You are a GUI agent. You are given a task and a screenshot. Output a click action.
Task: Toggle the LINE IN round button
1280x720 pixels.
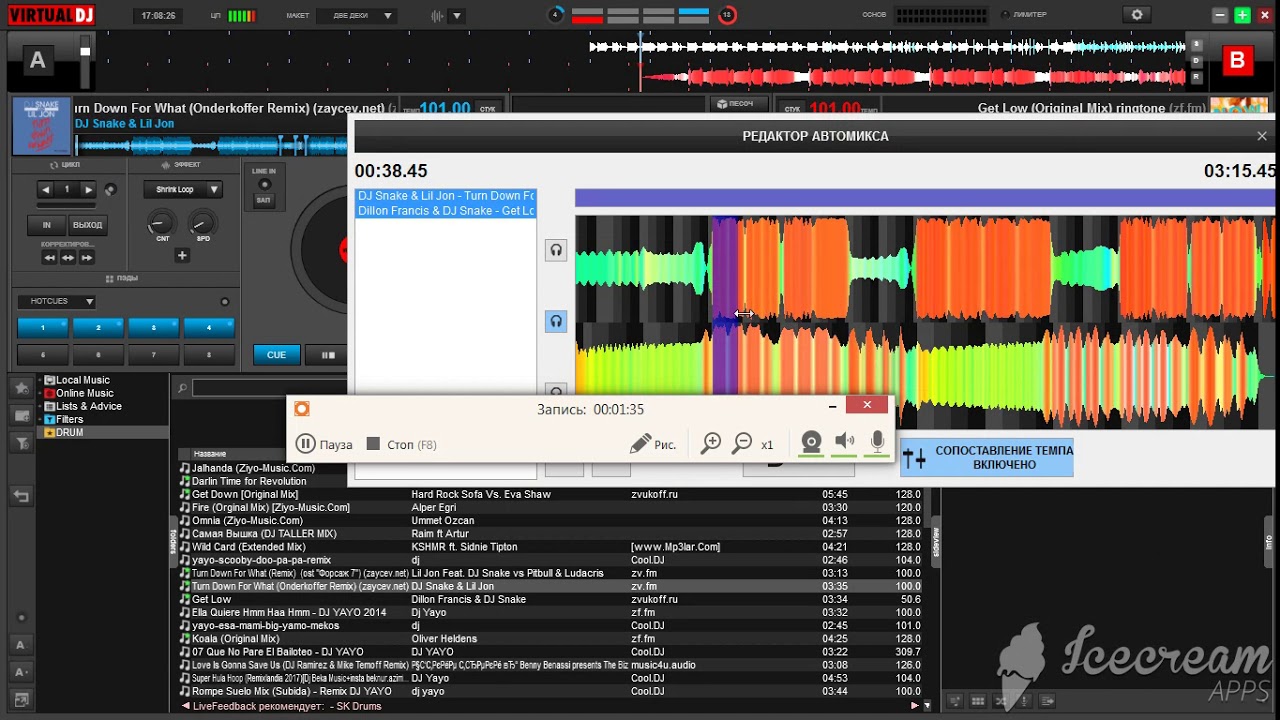point(264,184)
